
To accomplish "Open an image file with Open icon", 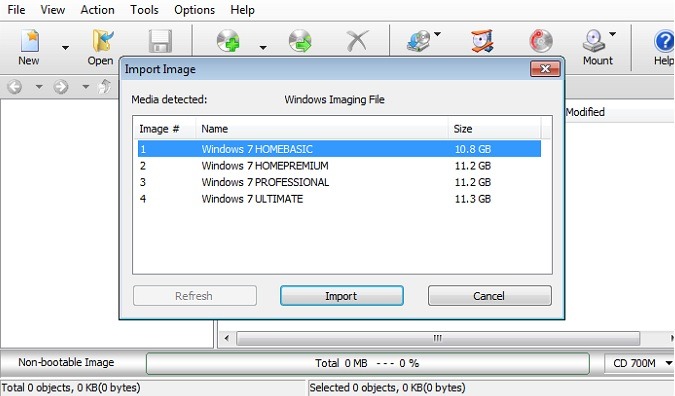I will point(102,41).
